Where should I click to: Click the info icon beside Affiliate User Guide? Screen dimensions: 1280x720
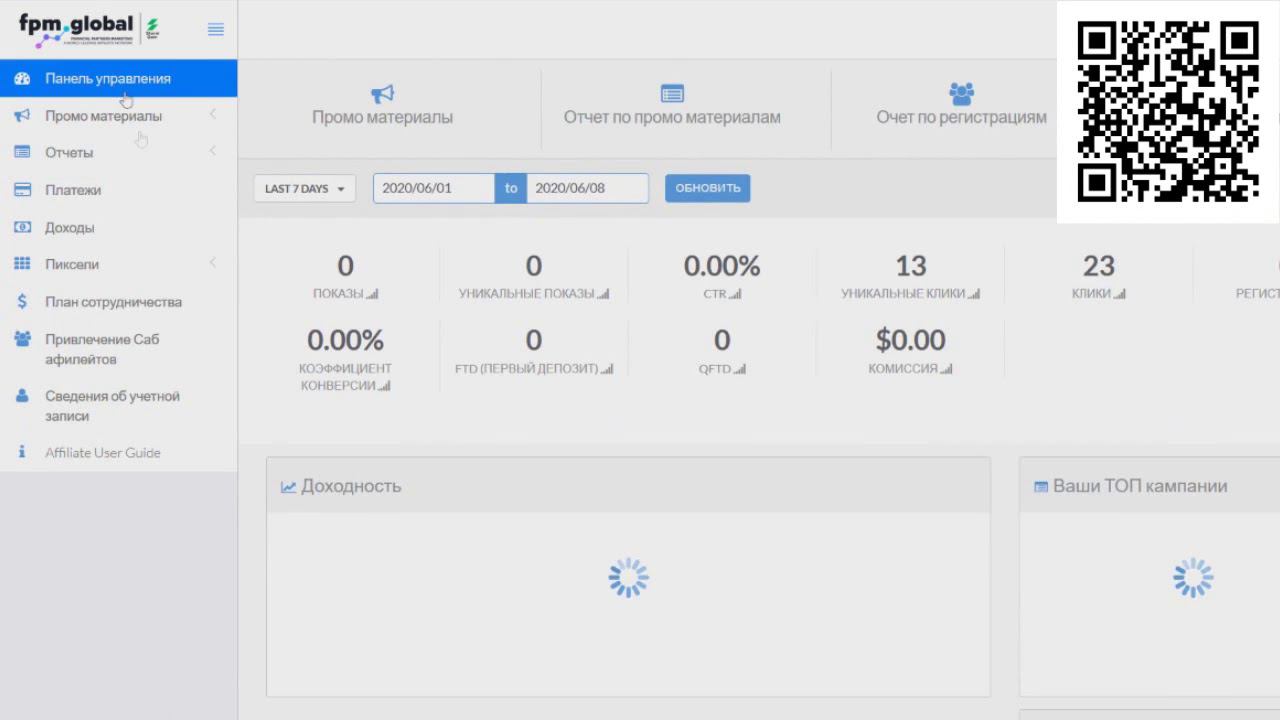[22, 452]
